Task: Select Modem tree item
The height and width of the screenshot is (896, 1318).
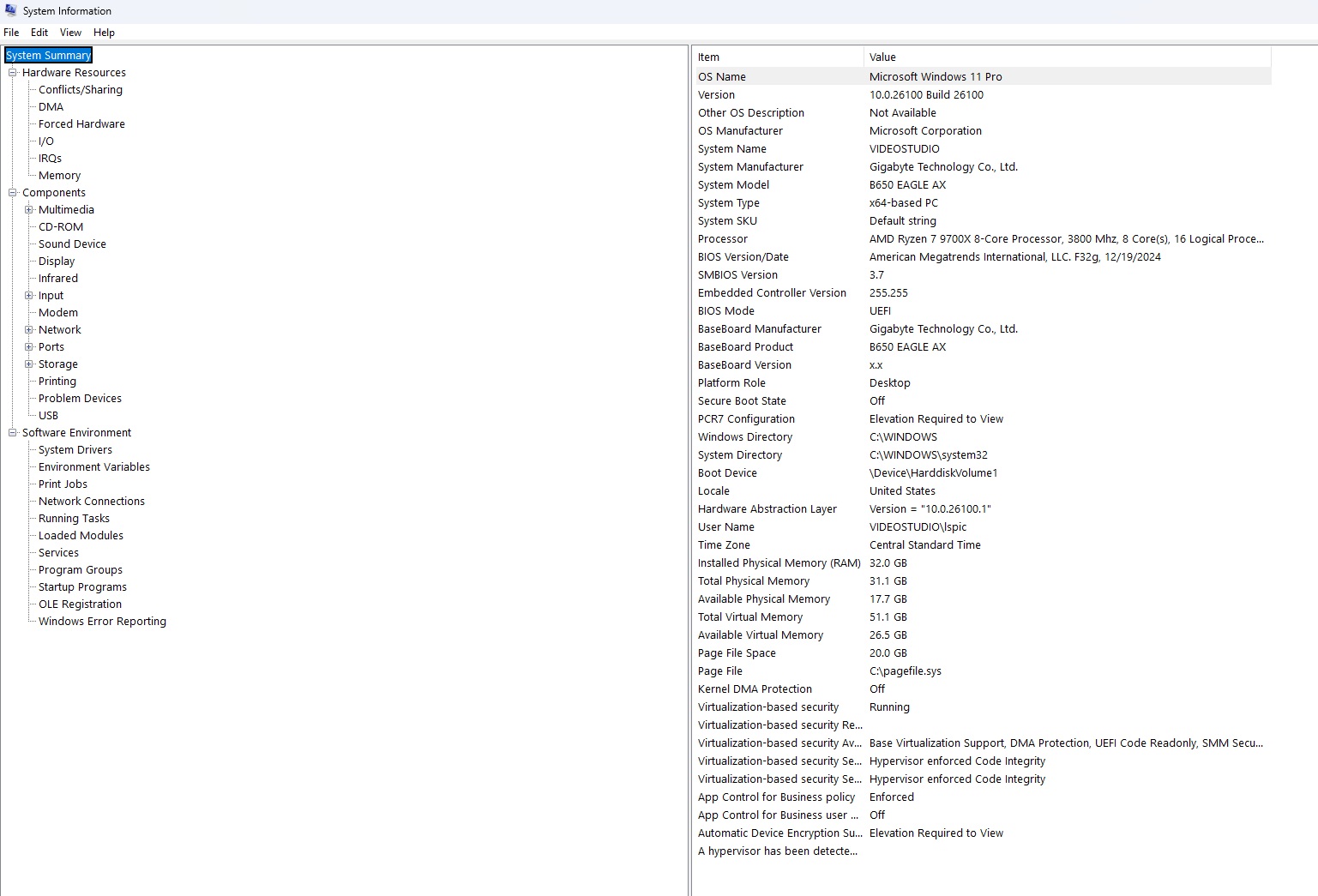Action: (58, 313)
